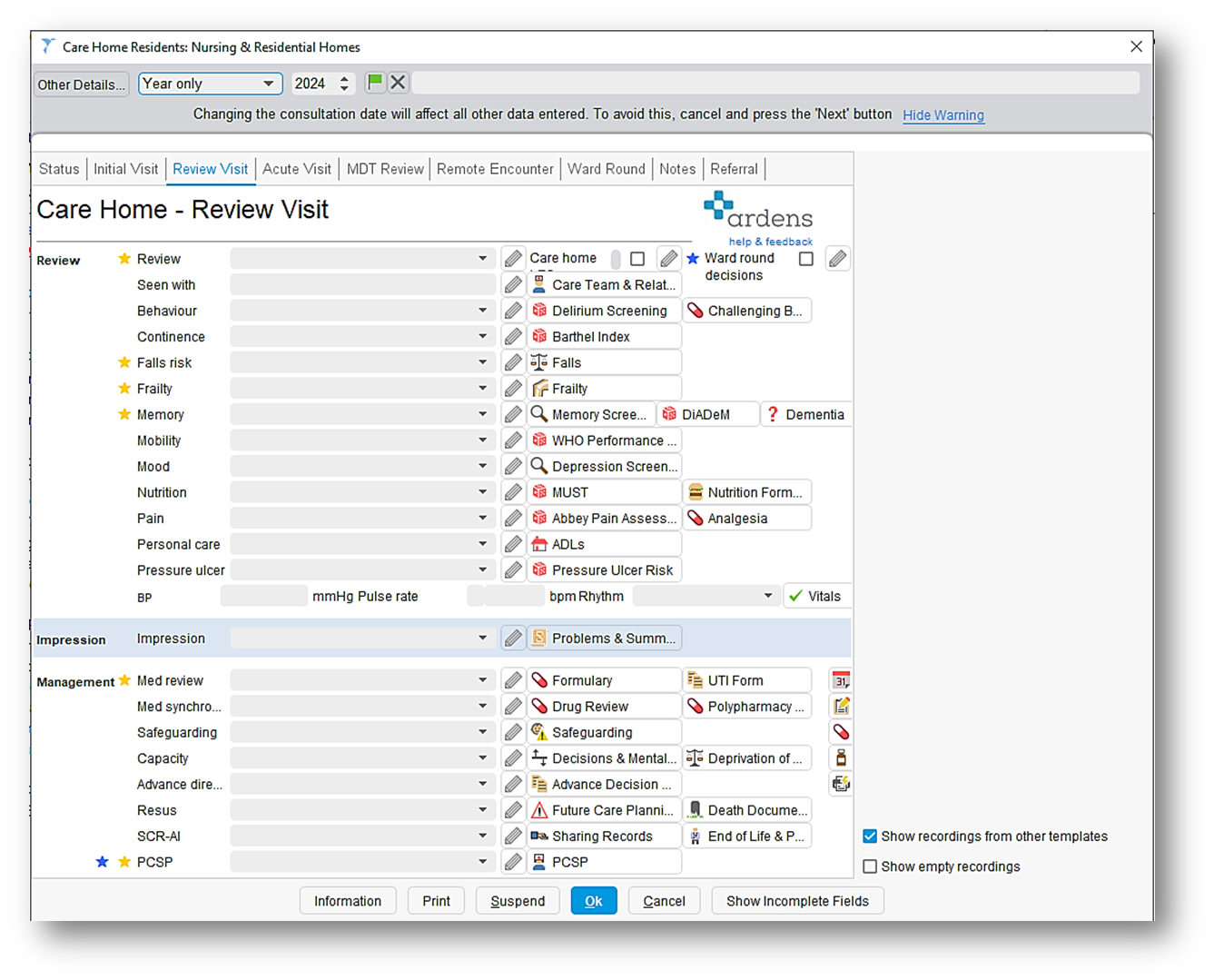1214x980 pixels.
Task: Click the pencil icon in the Review row
Action: pyautogui.click(x=513, y=259)
